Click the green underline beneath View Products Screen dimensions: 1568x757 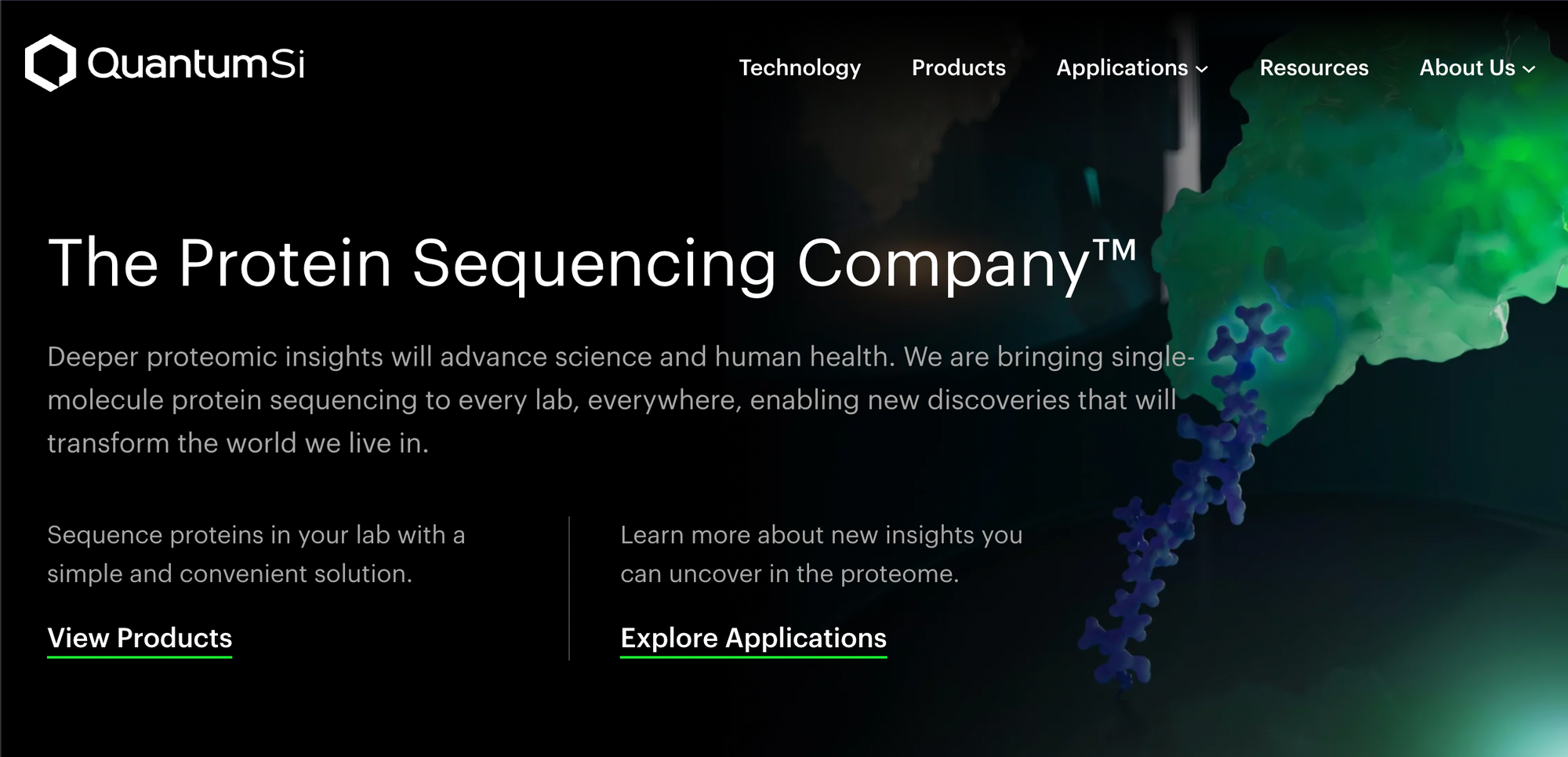140,657
